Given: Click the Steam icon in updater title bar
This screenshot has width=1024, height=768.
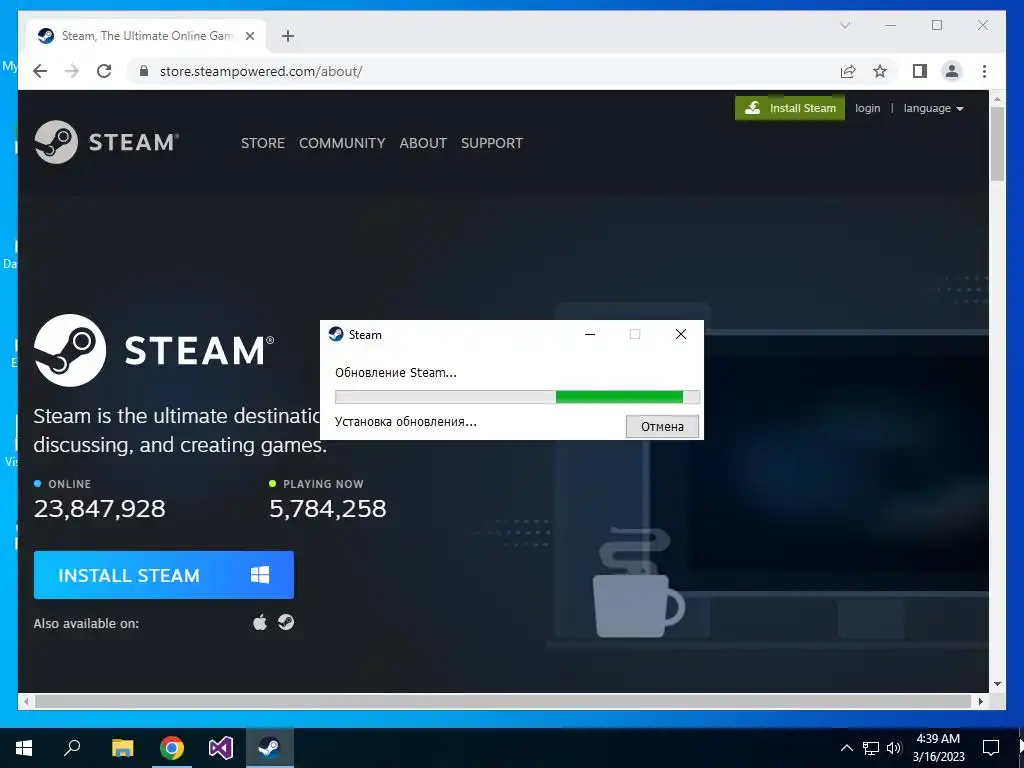Looking at the screenshot, I should tap(336, 334).
